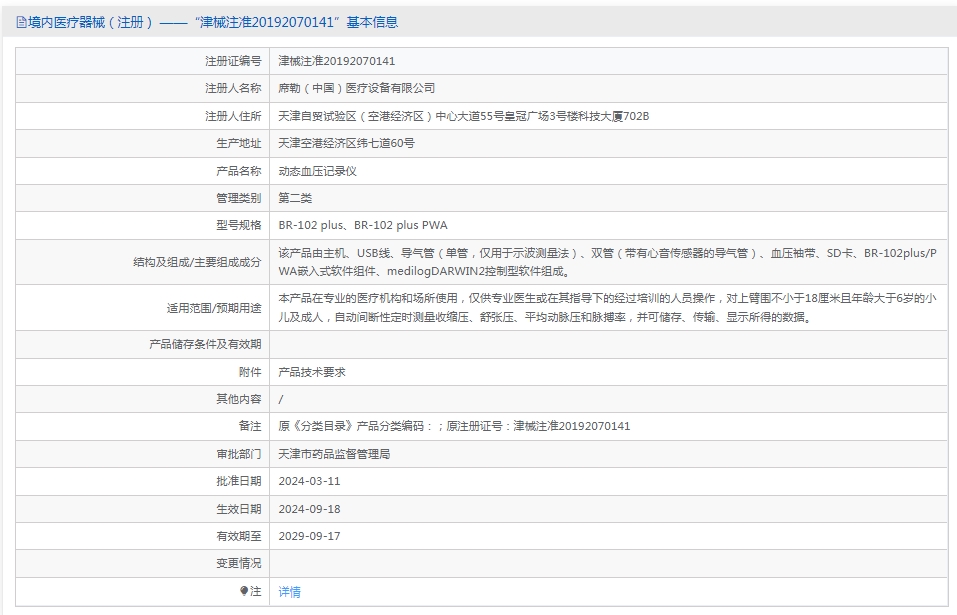Click the 管理类别 label
The image size is (957, 615).
[x=239, y=198]
